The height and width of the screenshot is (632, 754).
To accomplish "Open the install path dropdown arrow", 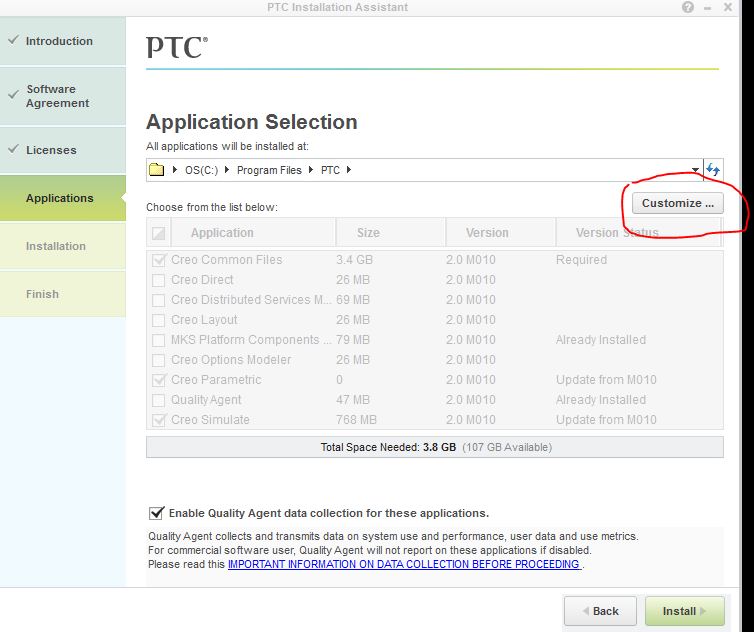I will (x=695, y=170).
